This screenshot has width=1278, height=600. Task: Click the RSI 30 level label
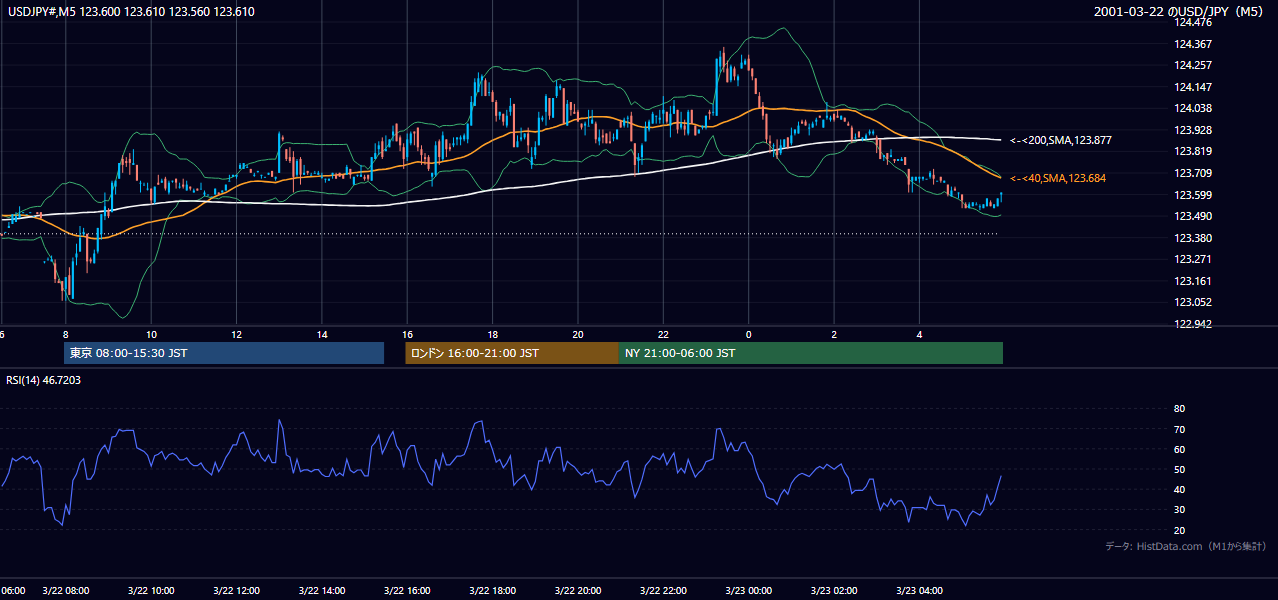pos(1179,510)
